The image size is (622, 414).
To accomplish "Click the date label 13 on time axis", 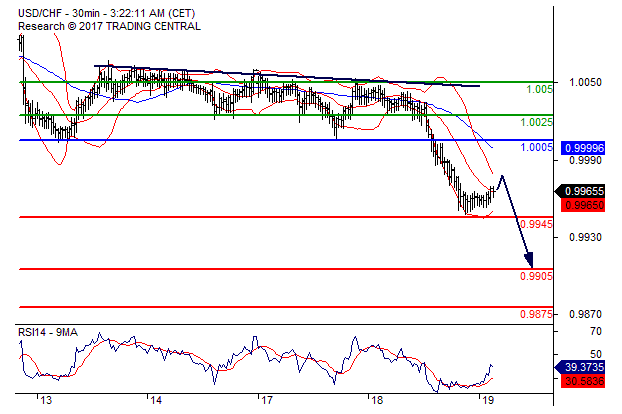I will coord(46,401).
